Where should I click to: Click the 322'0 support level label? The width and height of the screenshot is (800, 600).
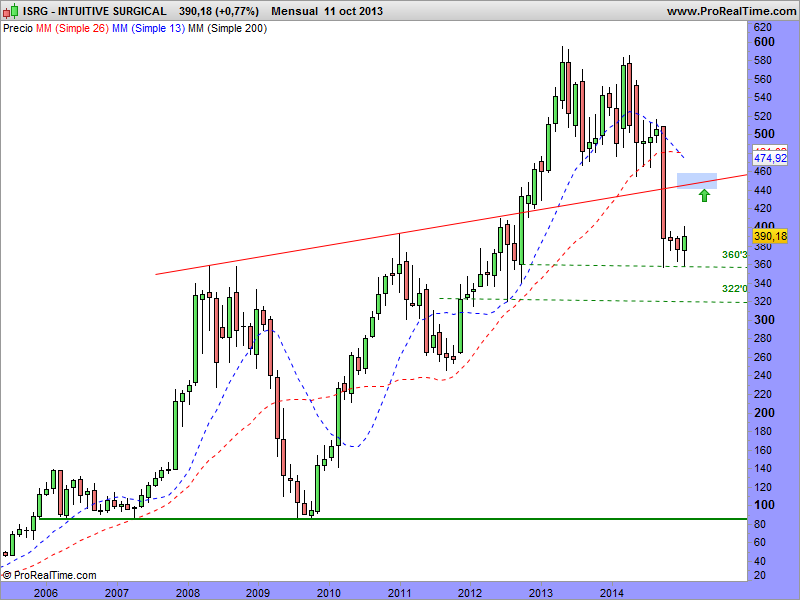tap(735, 289)
